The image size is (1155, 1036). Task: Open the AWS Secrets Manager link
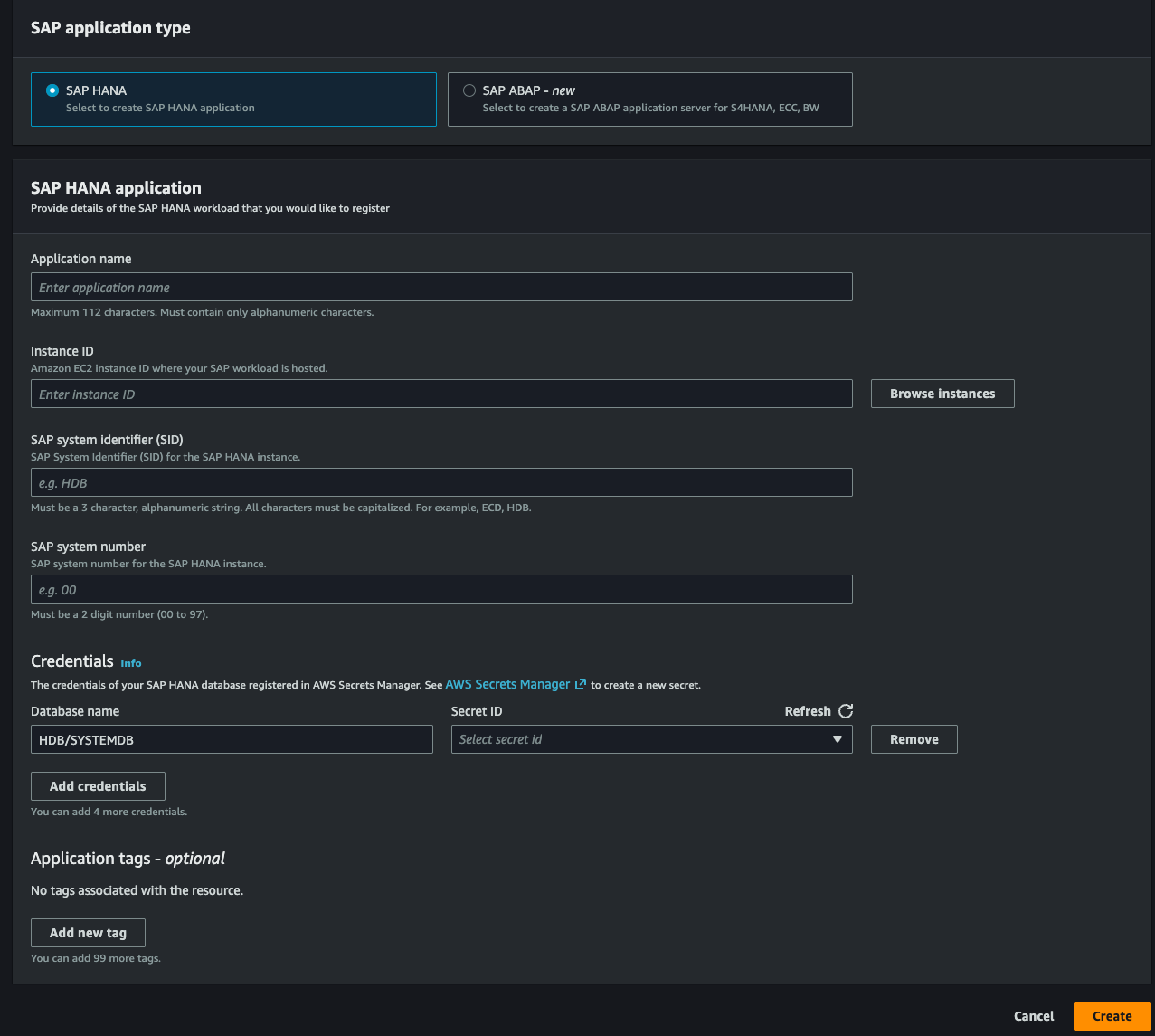tap(507, 685)
